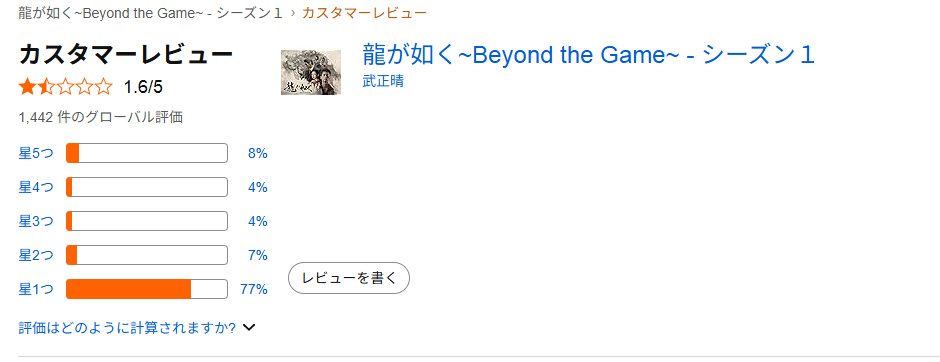Click the 8% percentage link
The width and height of the screenshot is (940, 362).
pyautogui.click(x=258, y=153)
